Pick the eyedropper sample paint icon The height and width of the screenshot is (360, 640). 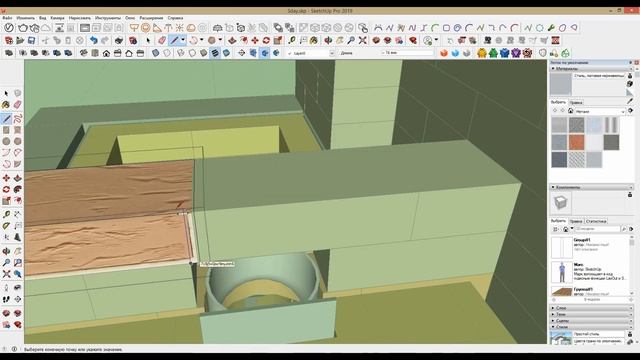tap(630, 100)
